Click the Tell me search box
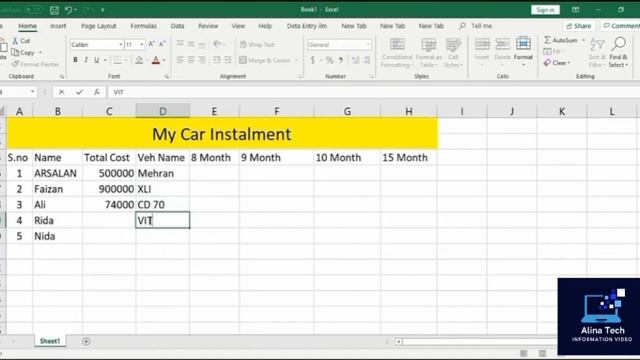 click(x=476, y=26)
